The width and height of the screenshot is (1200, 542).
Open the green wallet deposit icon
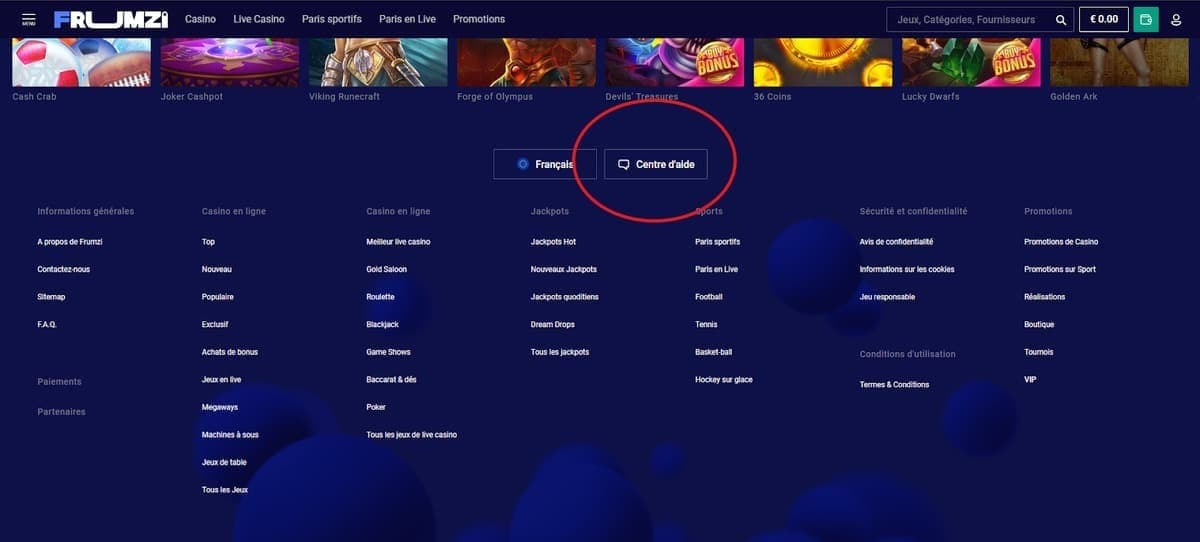pos(1146,19)
